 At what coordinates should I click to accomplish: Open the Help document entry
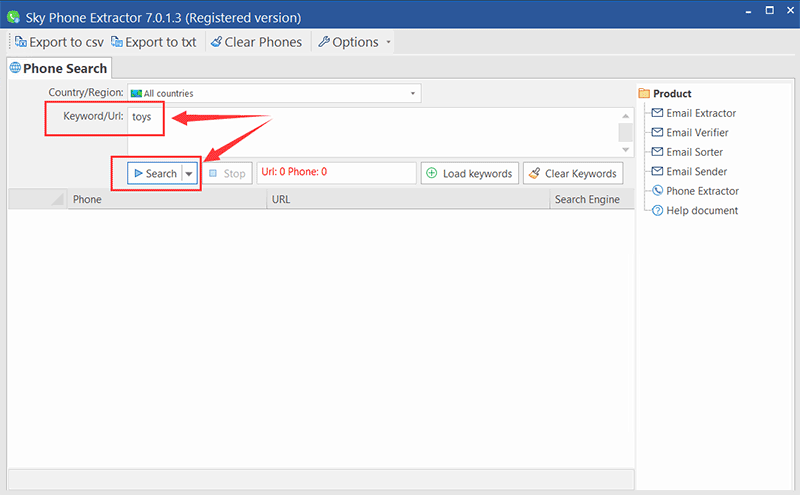click(702, 210)
